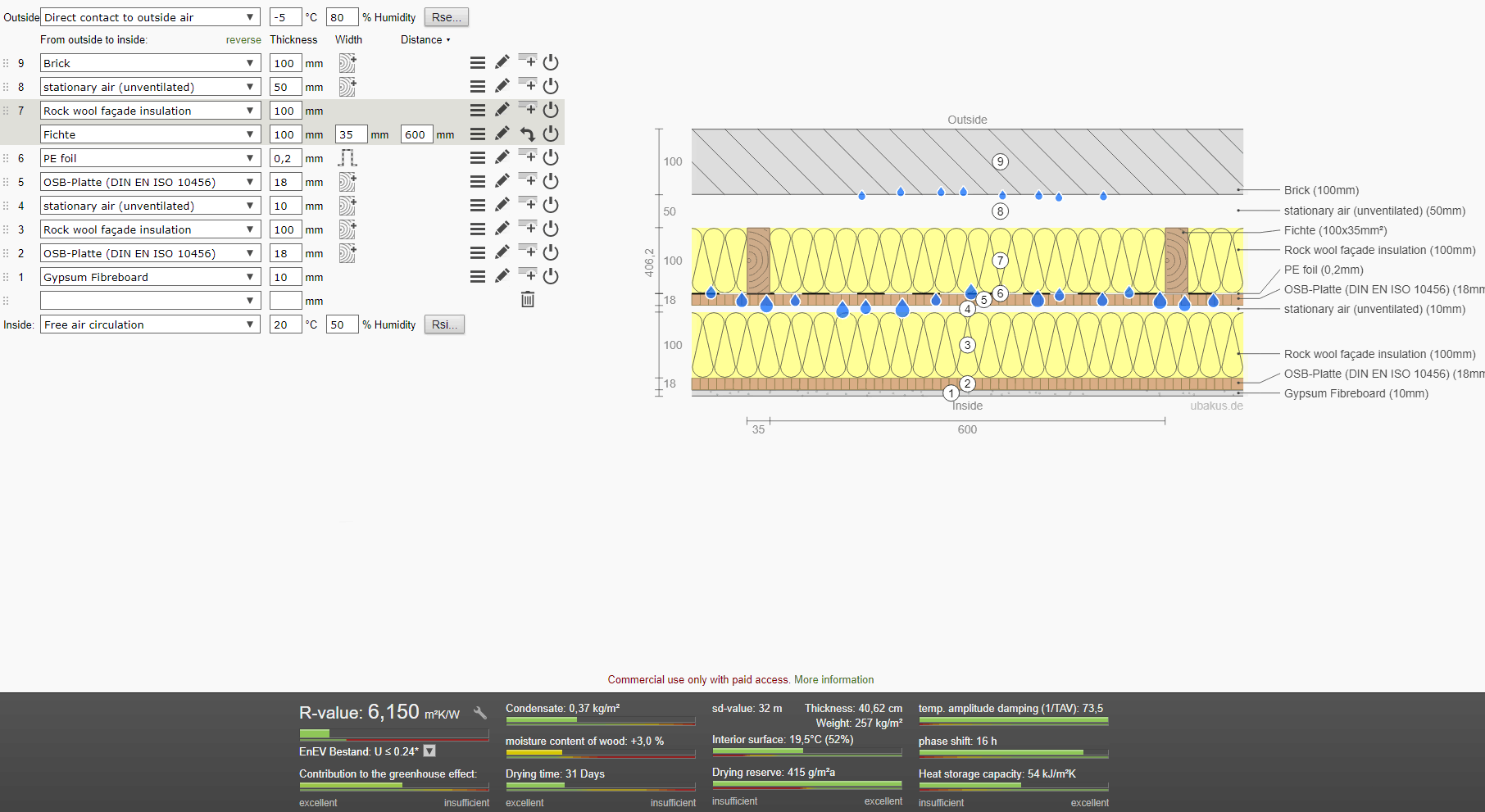This screenshot has height=812, width=1485.
Task: Open EnEV Bestand standard dropdown
Action: [x=429, y=751]
